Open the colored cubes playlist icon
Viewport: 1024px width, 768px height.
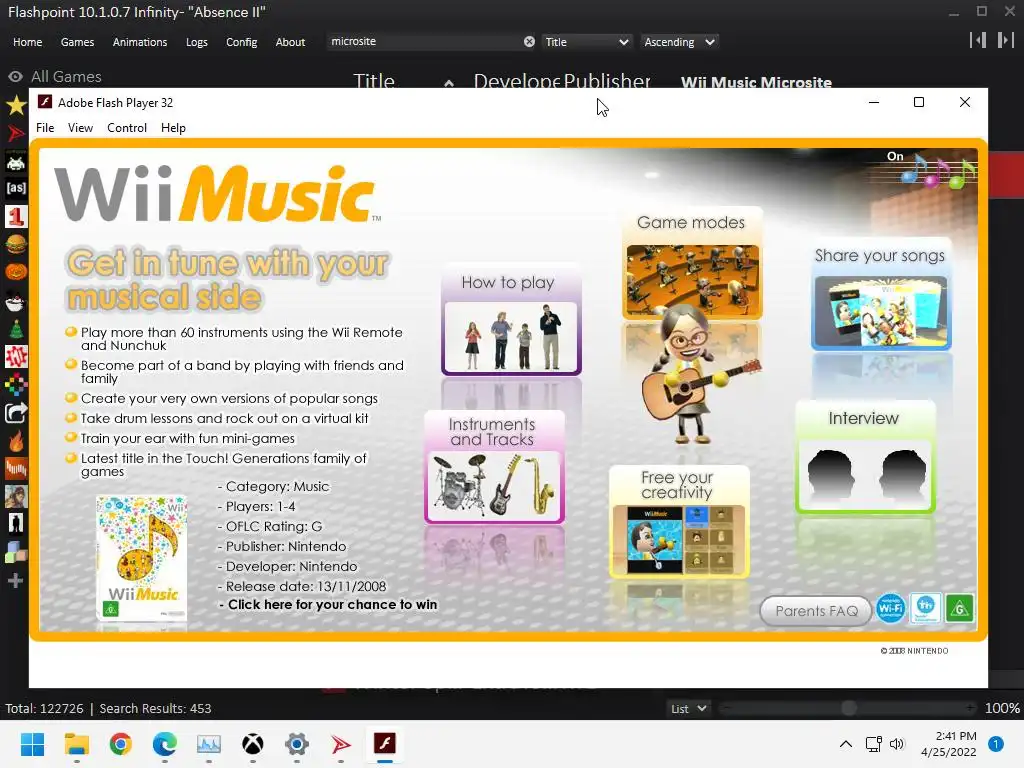[x=16, y=552]
